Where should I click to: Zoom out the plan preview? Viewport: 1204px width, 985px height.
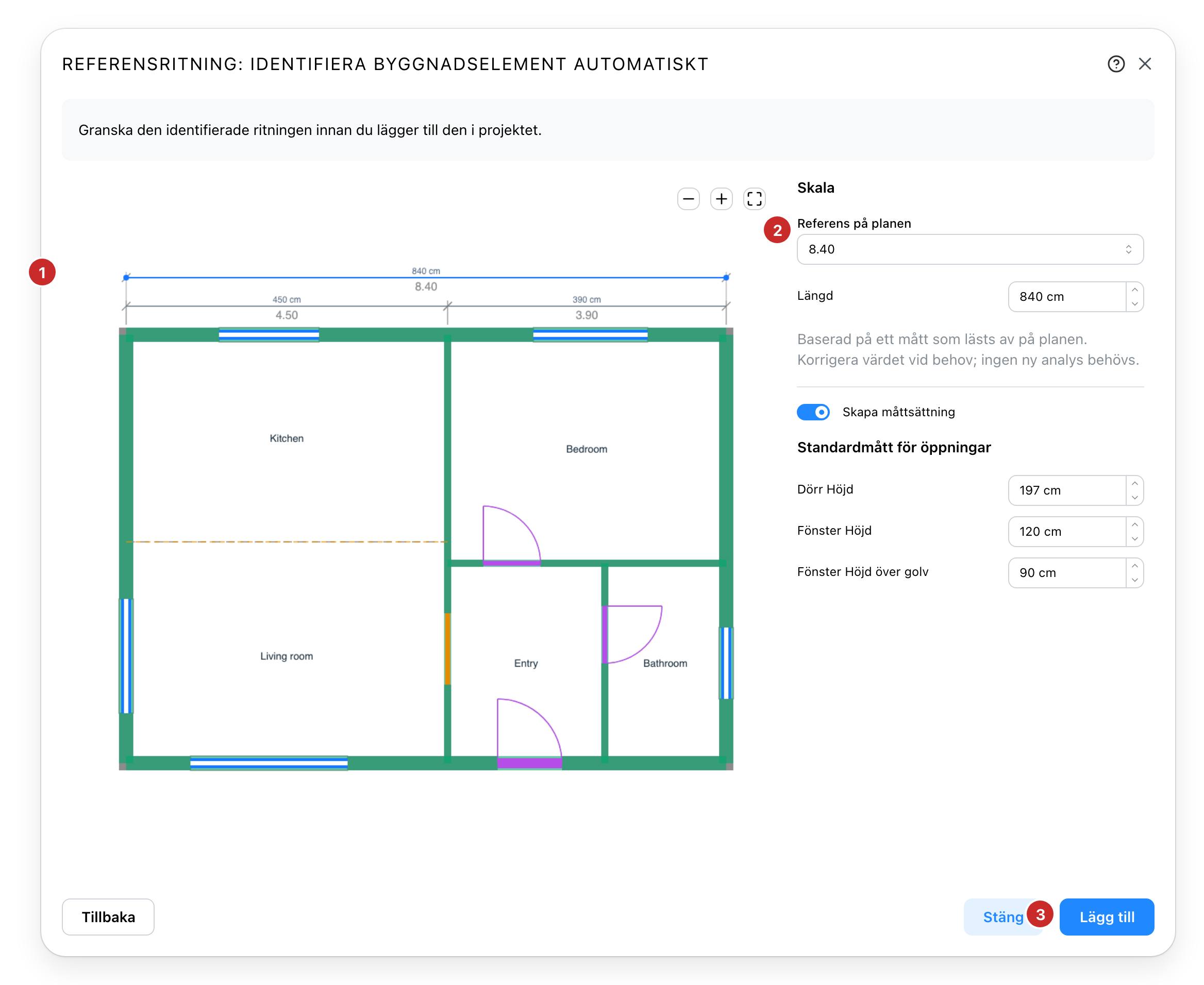pyautogui.click(x=688, y=199)
